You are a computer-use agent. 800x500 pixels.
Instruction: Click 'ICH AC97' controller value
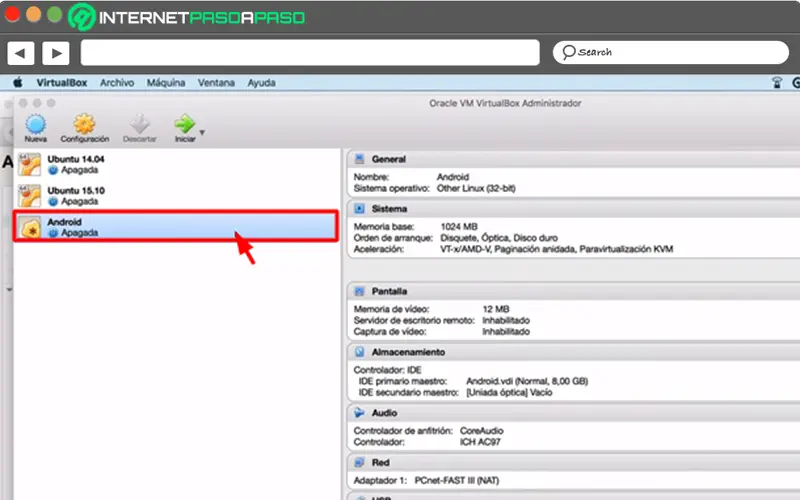point(480,442)
